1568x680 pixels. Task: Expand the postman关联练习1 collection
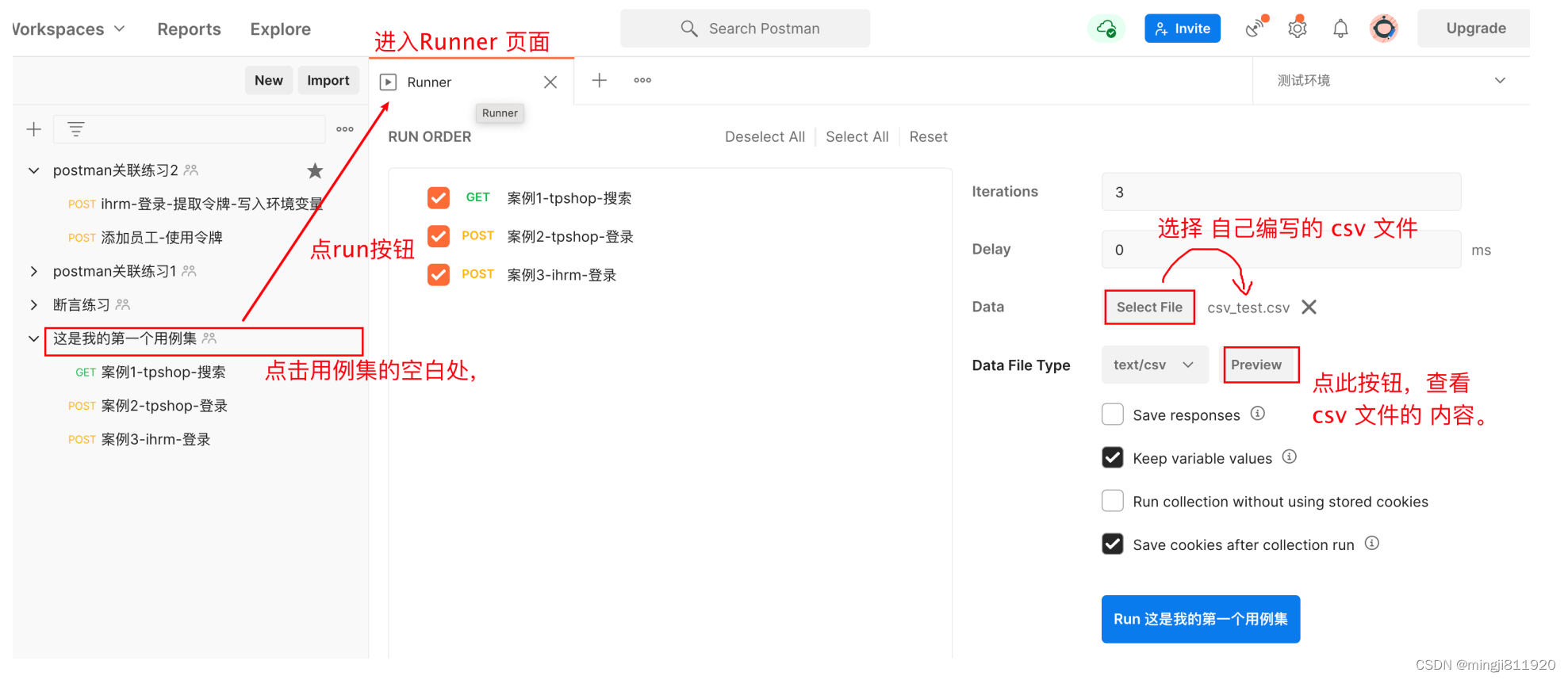pyautogui.click(x=34, y=271)
